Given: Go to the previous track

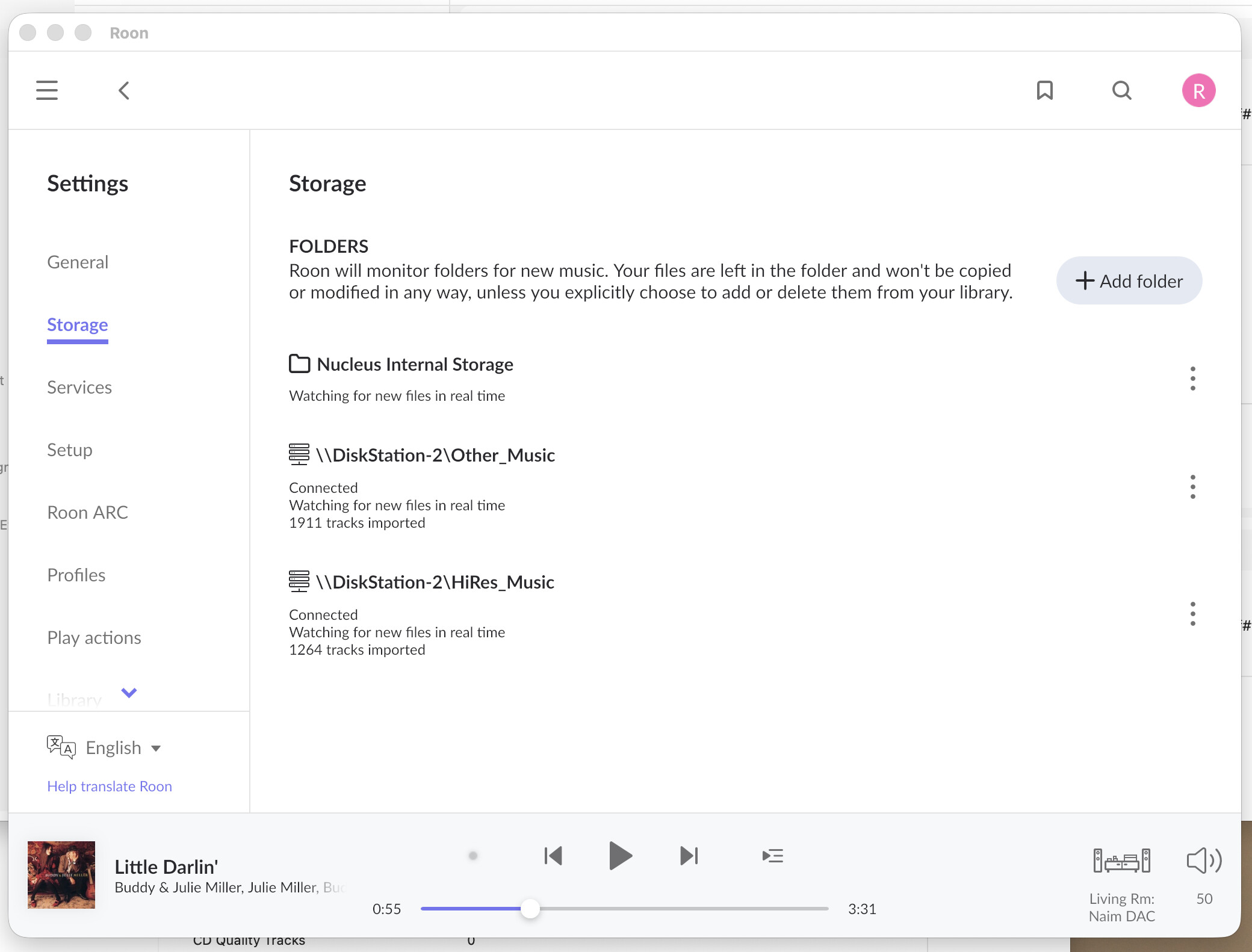Looking at the screenshot, I should pos(553,856).
